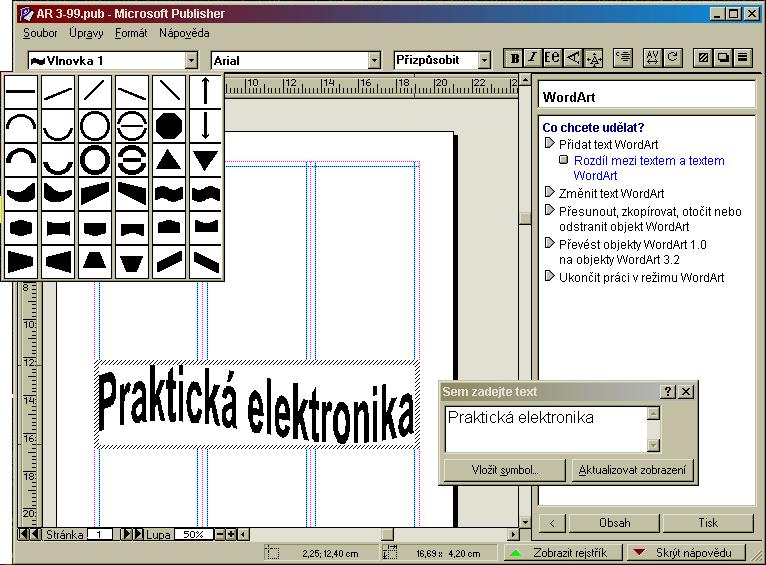766x565 pixels.
Task: Click the Lupa 50% zoom field
Action: (x=193, y=534)
